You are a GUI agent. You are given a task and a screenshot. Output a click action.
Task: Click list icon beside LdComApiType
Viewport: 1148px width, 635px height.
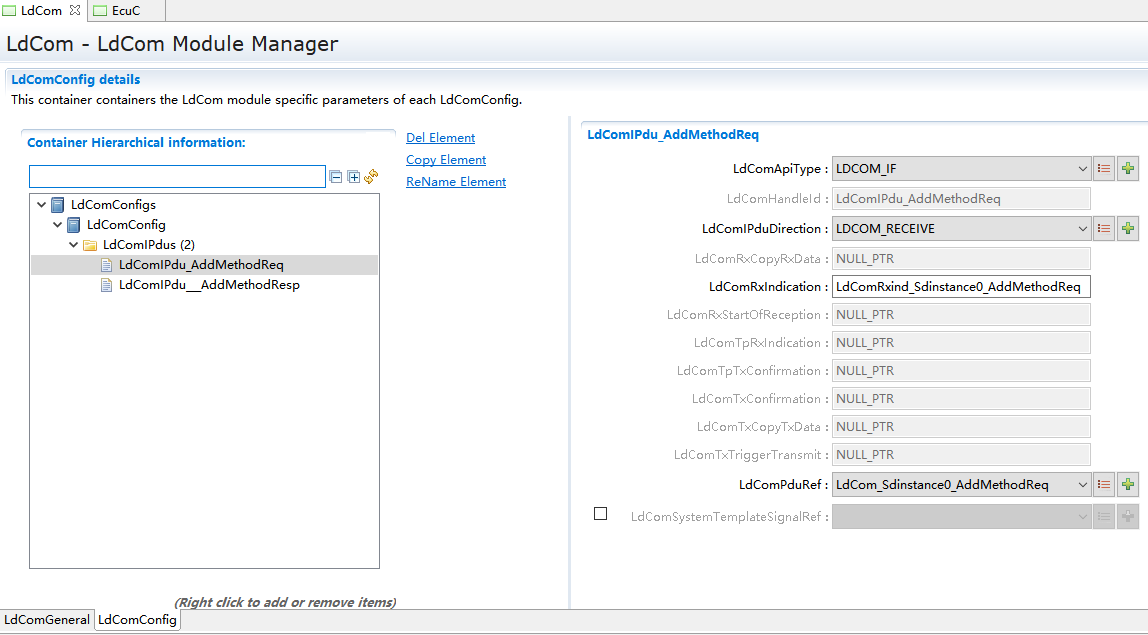click(1104, 169)
